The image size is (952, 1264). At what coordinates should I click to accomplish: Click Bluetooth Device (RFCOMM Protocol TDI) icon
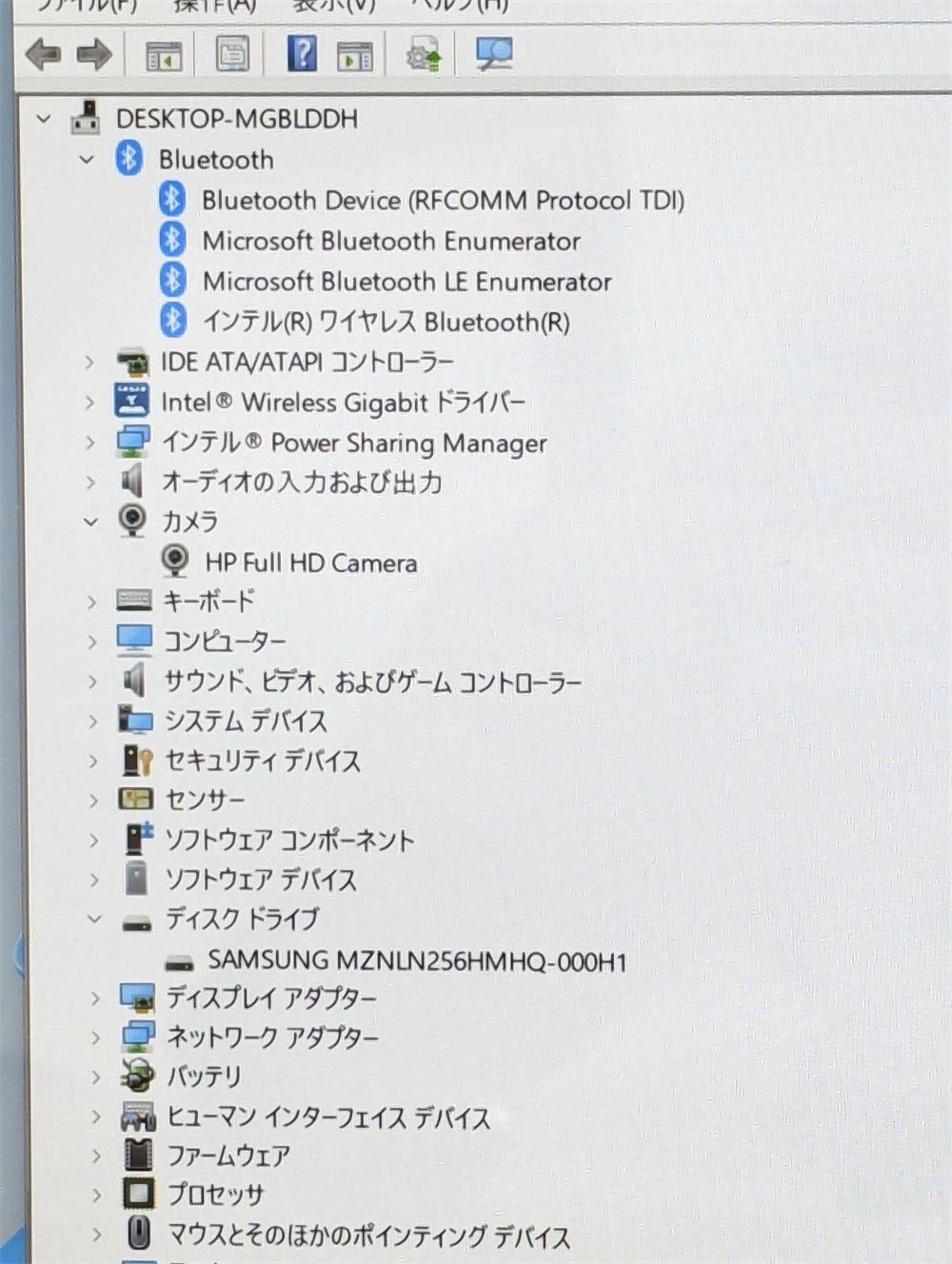pyautogui.click(x=171, y=199)
